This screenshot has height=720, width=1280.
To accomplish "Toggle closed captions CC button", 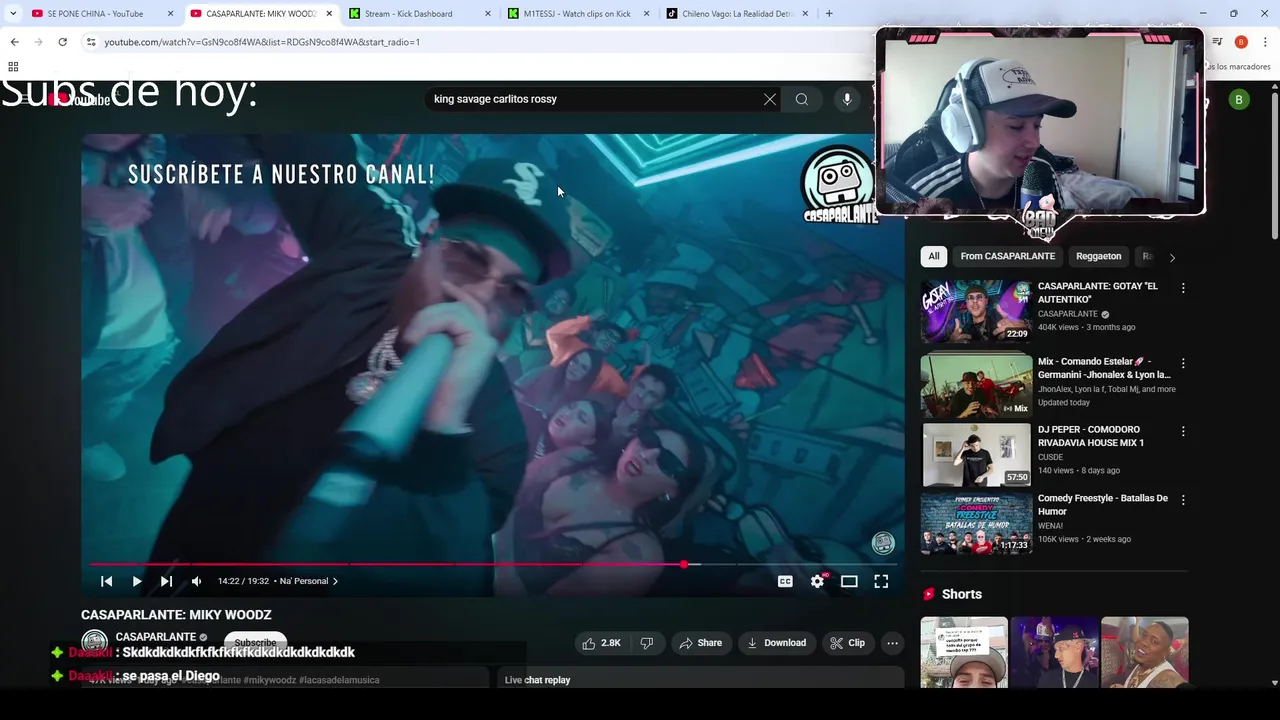I will click(785, 581).
